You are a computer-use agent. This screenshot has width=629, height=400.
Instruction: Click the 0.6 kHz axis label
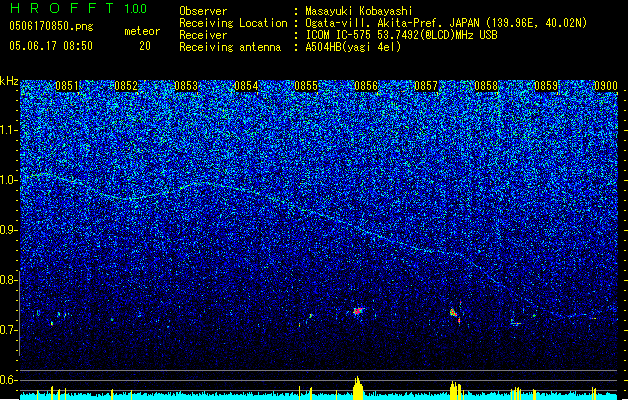tap(9, 380)
